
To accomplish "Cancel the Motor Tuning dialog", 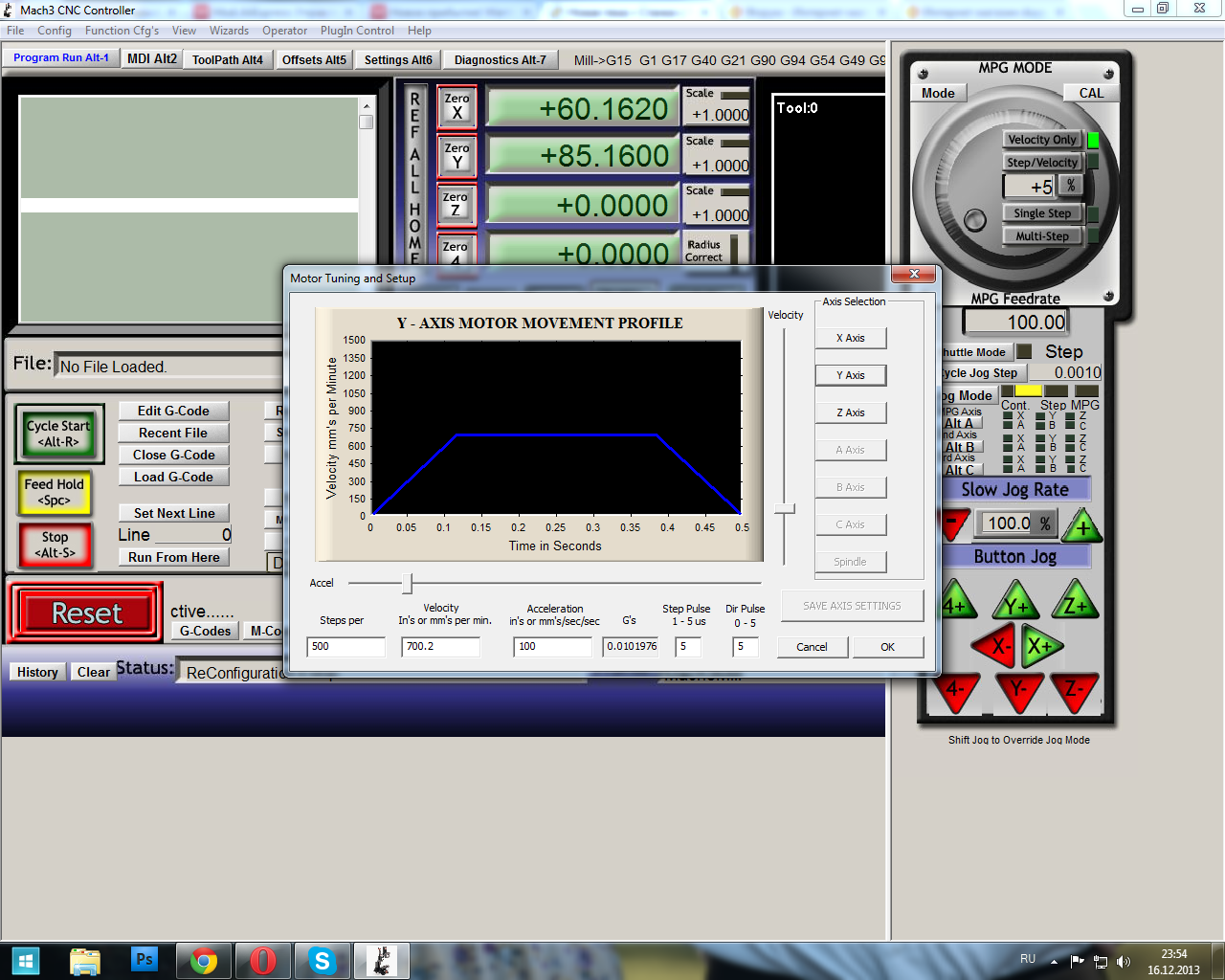I will pos(812,647).
